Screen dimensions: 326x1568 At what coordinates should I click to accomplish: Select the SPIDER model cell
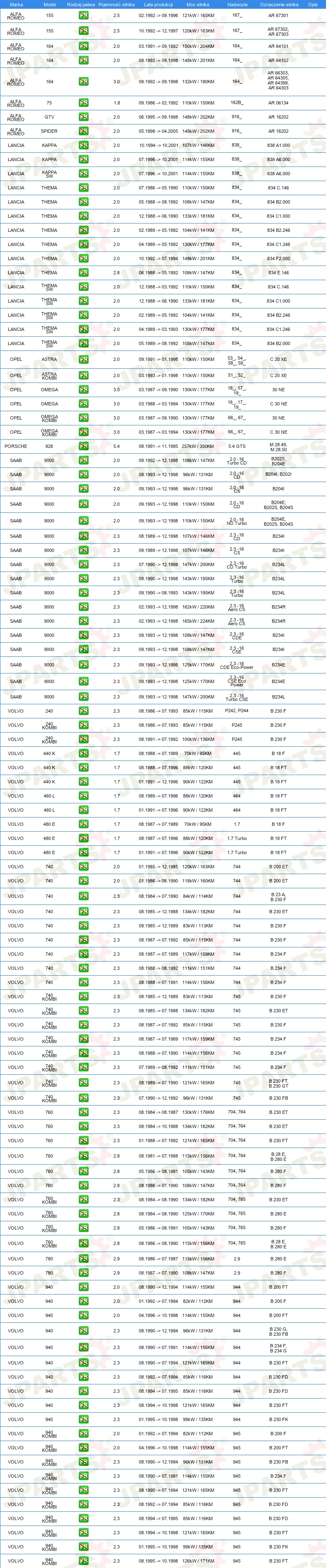click(49, 131)
